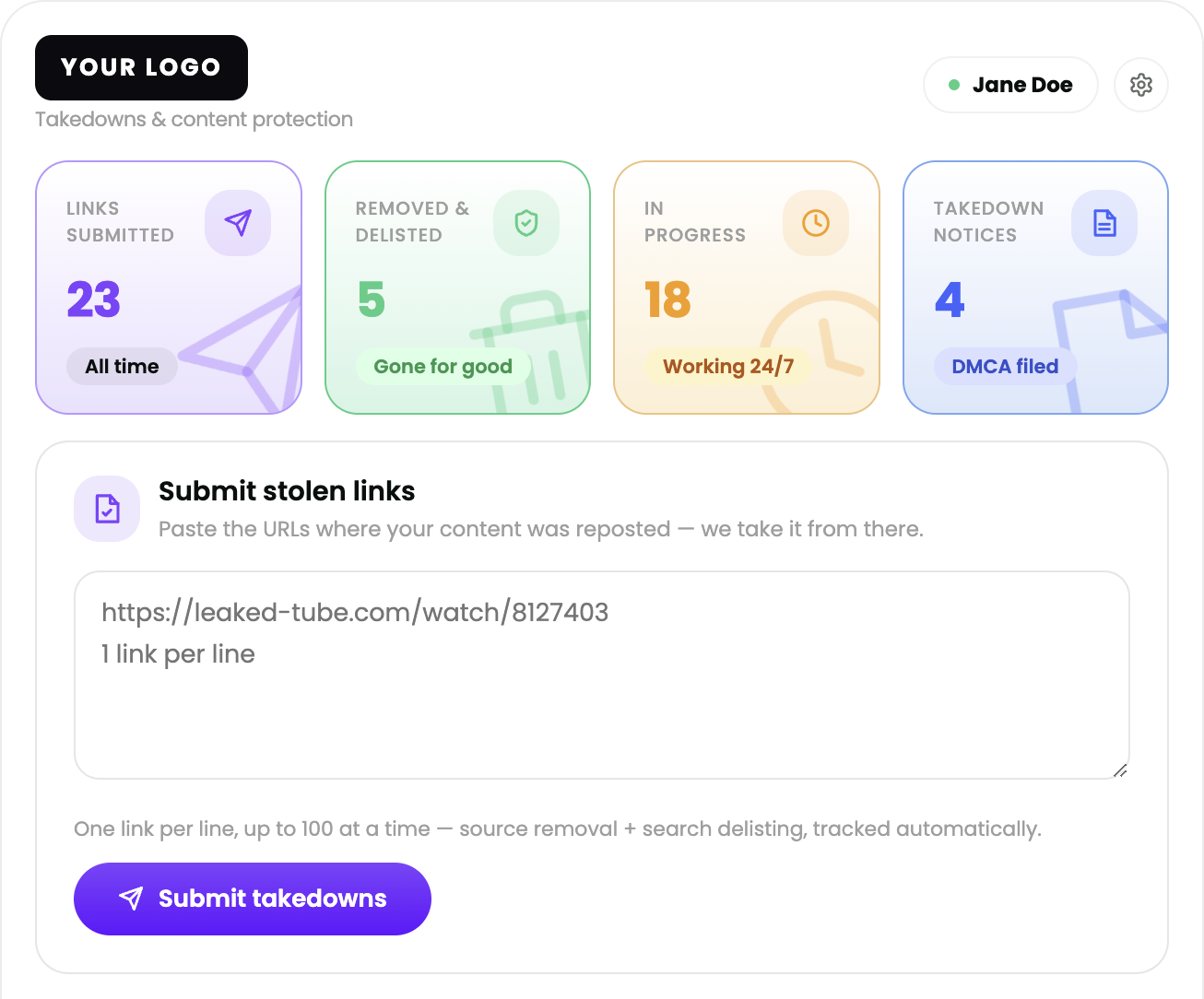
Task: Click the Submit stolen links heading
Action: tap(287, 491)
